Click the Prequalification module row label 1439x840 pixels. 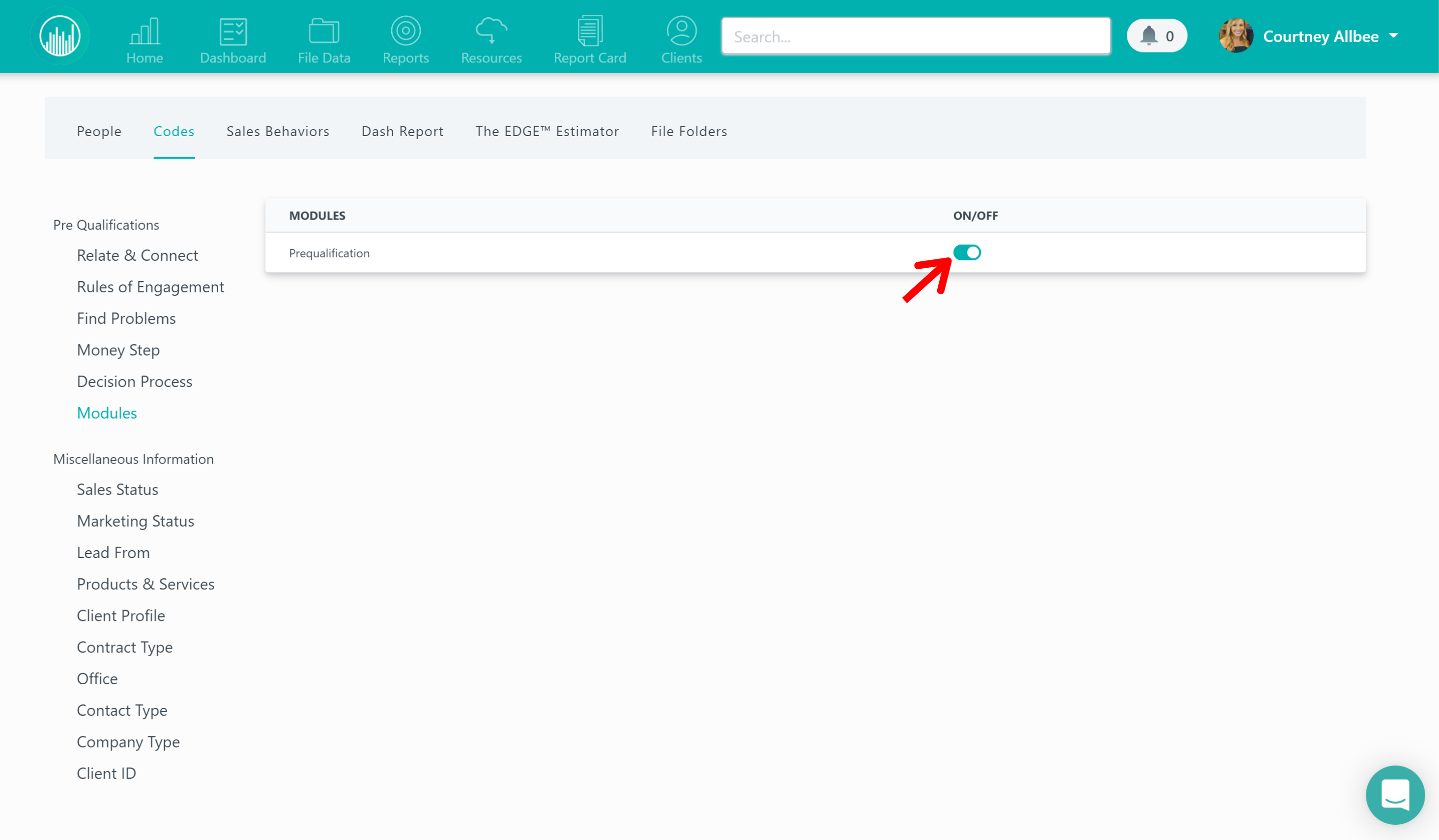pos(329,253)
